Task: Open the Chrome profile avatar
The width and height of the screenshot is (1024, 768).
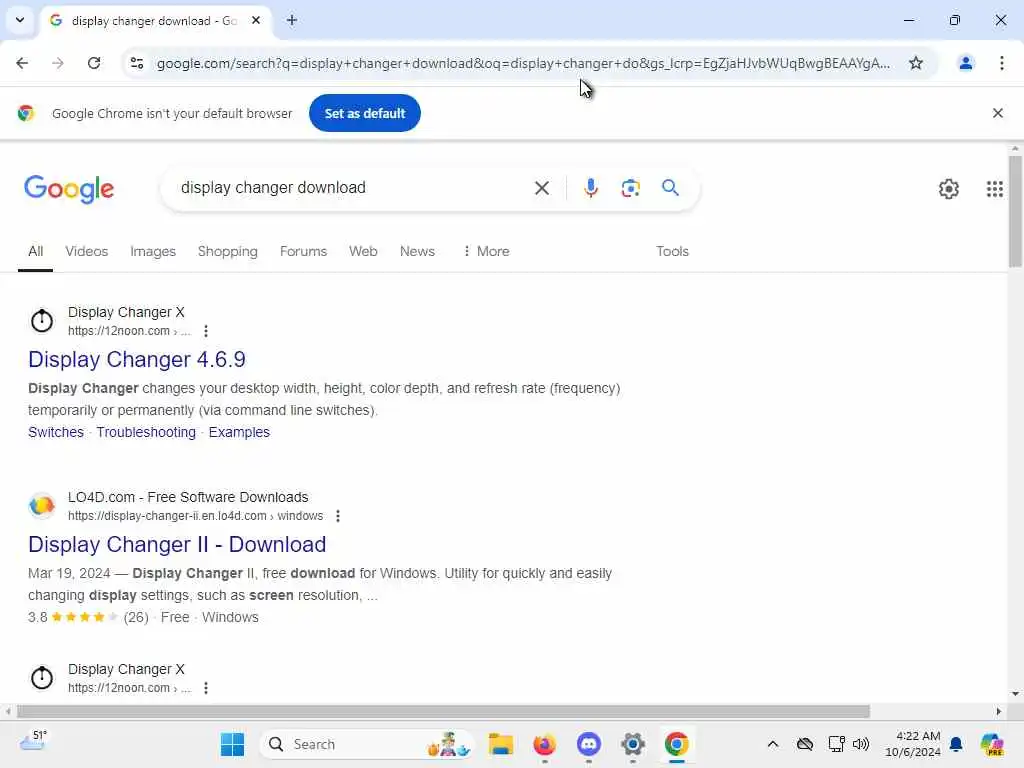Action: pyautogui.click(x=965, y=63)
